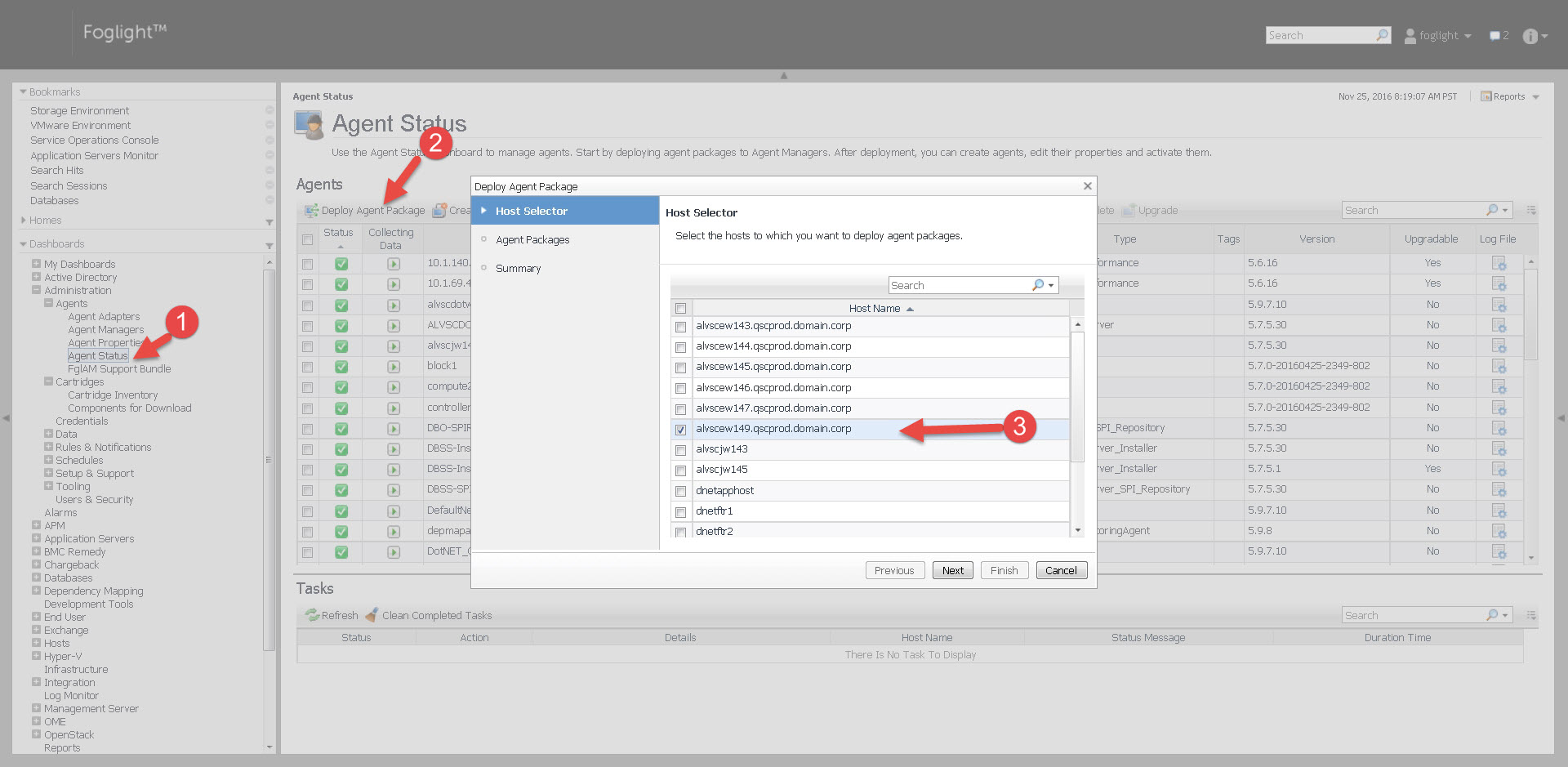The width and height of the screenshot is (1568, 767).
Task: Click the host list vertical scrollbar
Action: (1077, 397)
